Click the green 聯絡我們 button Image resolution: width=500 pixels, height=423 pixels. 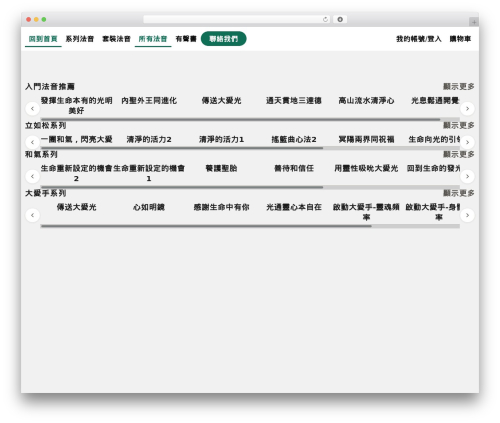[224, 39]
